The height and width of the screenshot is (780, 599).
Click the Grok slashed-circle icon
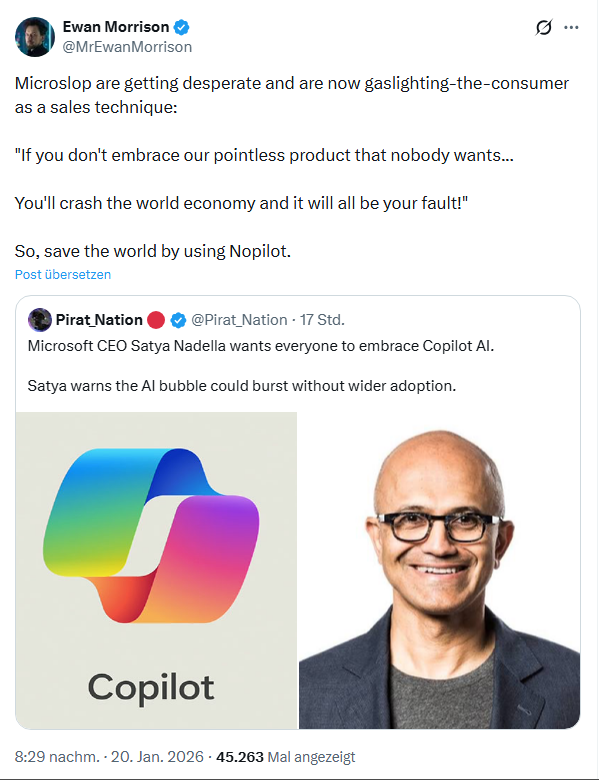544,27
